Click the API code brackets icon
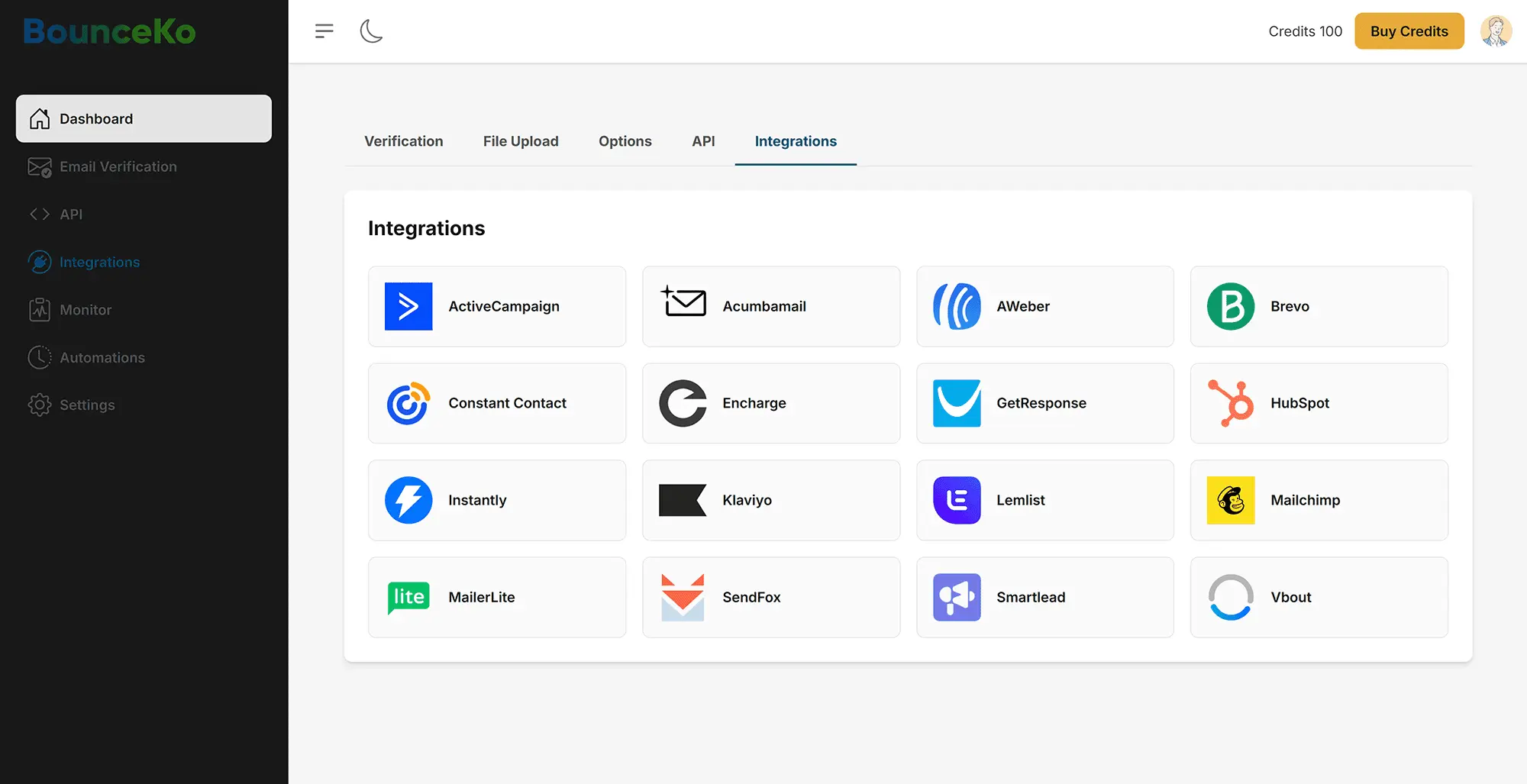The width and height of the screenshot is (1527, 784). coord(40,215)
